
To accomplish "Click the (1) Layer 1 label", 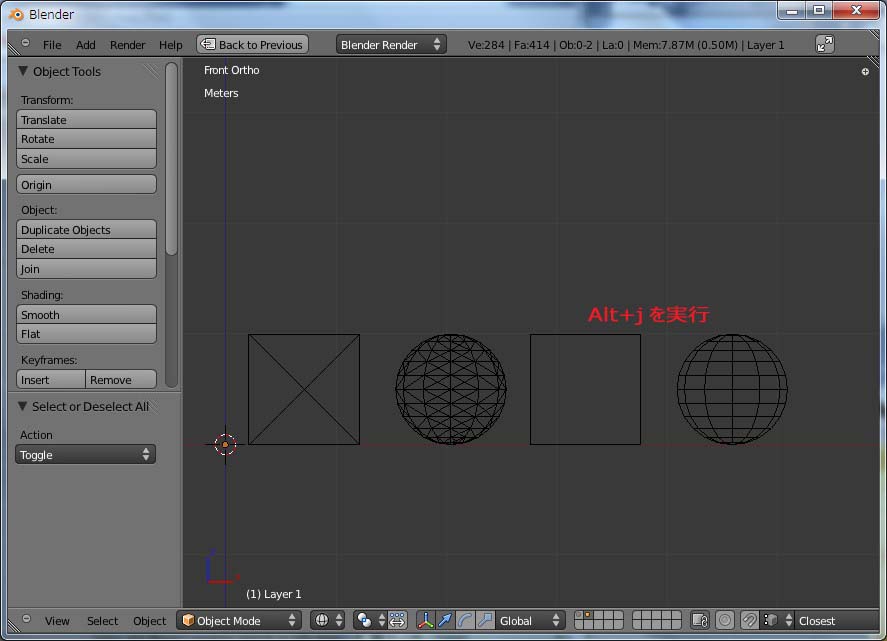I will click(274, 594).
